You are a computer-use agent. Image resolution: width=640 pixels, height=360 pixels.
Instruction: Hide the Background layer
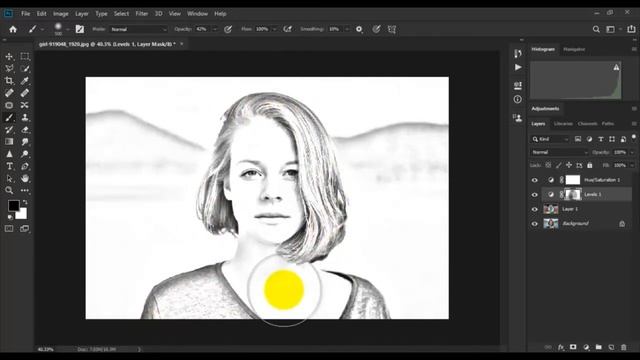(x=535, y=224)
